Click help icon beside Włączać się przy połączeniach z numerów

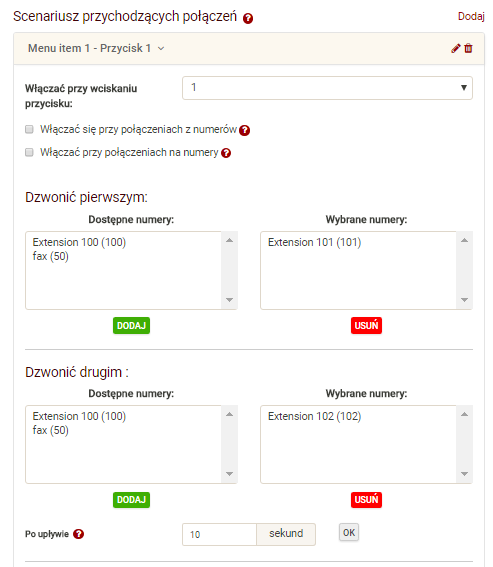245,130
